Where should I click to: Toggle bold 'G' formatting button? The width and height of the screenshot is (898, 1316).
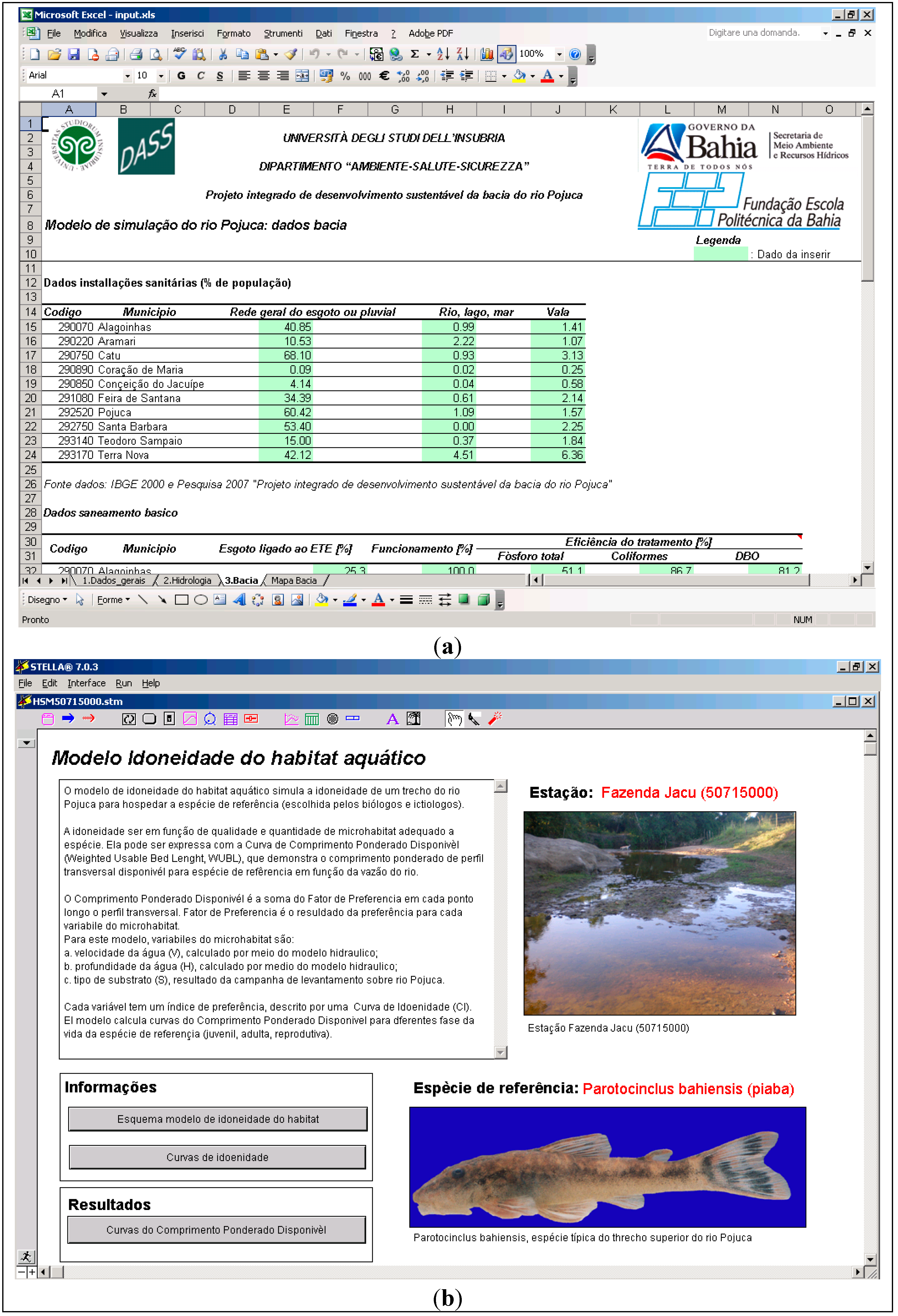(181, 76)
